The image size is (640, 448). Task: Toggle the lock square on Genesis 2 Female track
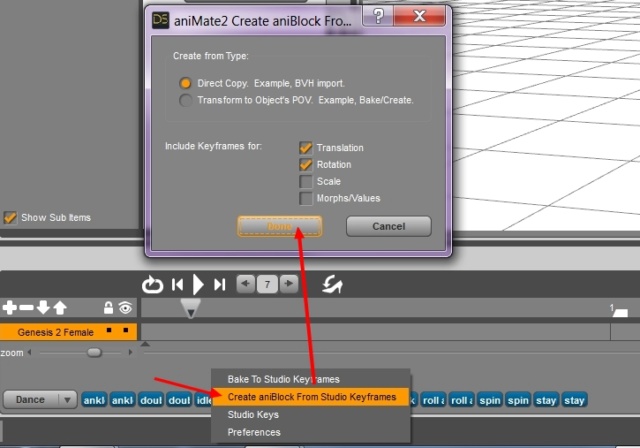click(x=109, y=330)
